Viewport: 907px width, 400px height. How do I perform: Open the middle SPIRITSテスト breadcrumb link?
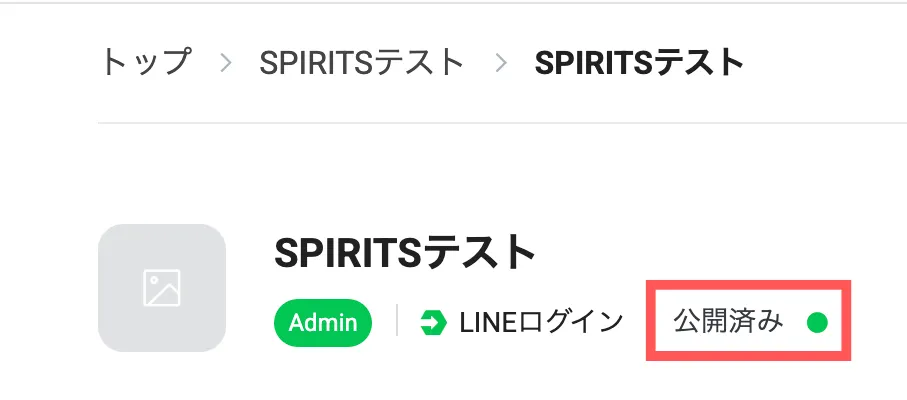point(362,63)
